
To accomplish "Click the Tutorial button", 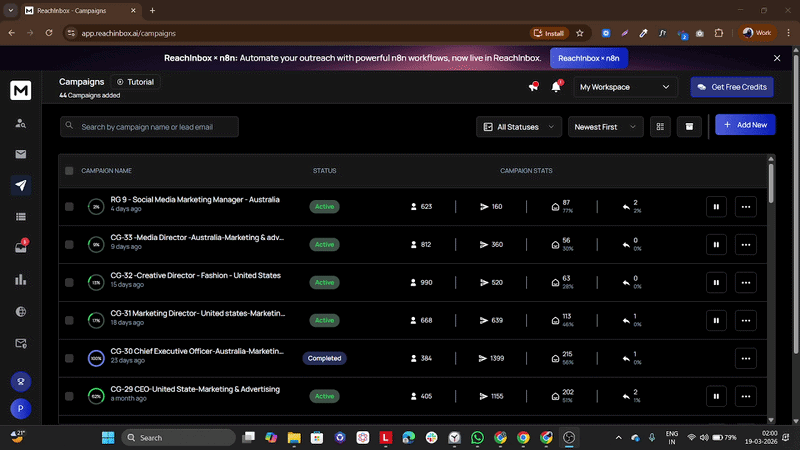I will [x=135, y=82].
